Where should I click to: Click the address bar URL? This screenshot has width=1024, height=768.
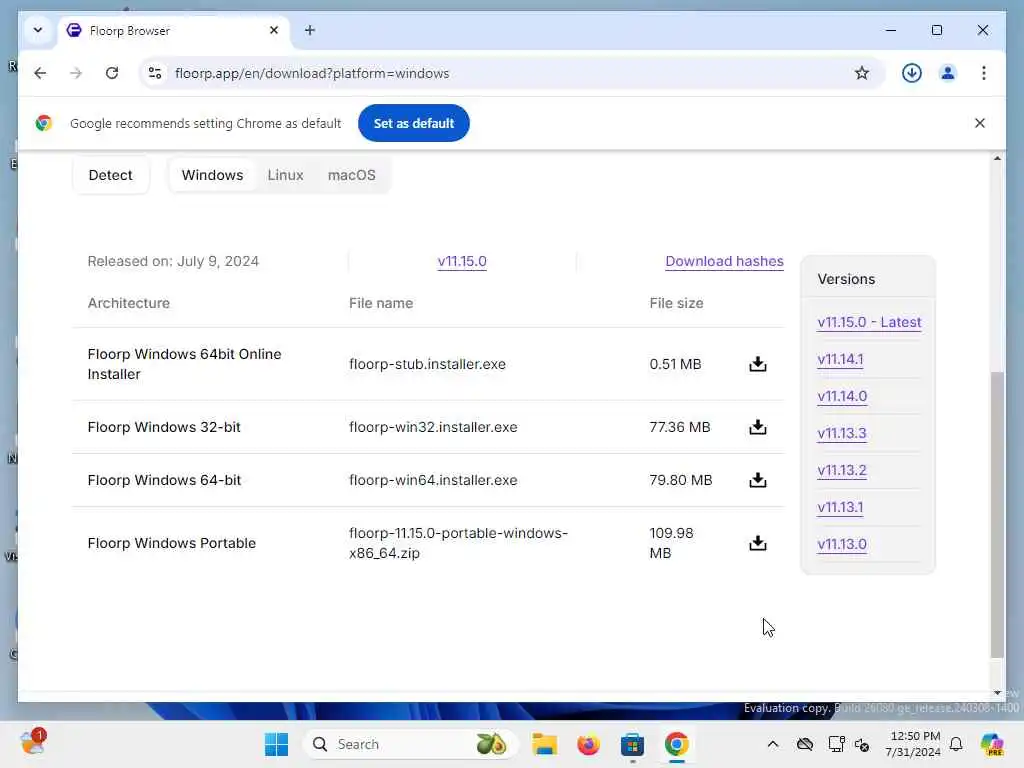pyautogui.click(x=312, y=73)
